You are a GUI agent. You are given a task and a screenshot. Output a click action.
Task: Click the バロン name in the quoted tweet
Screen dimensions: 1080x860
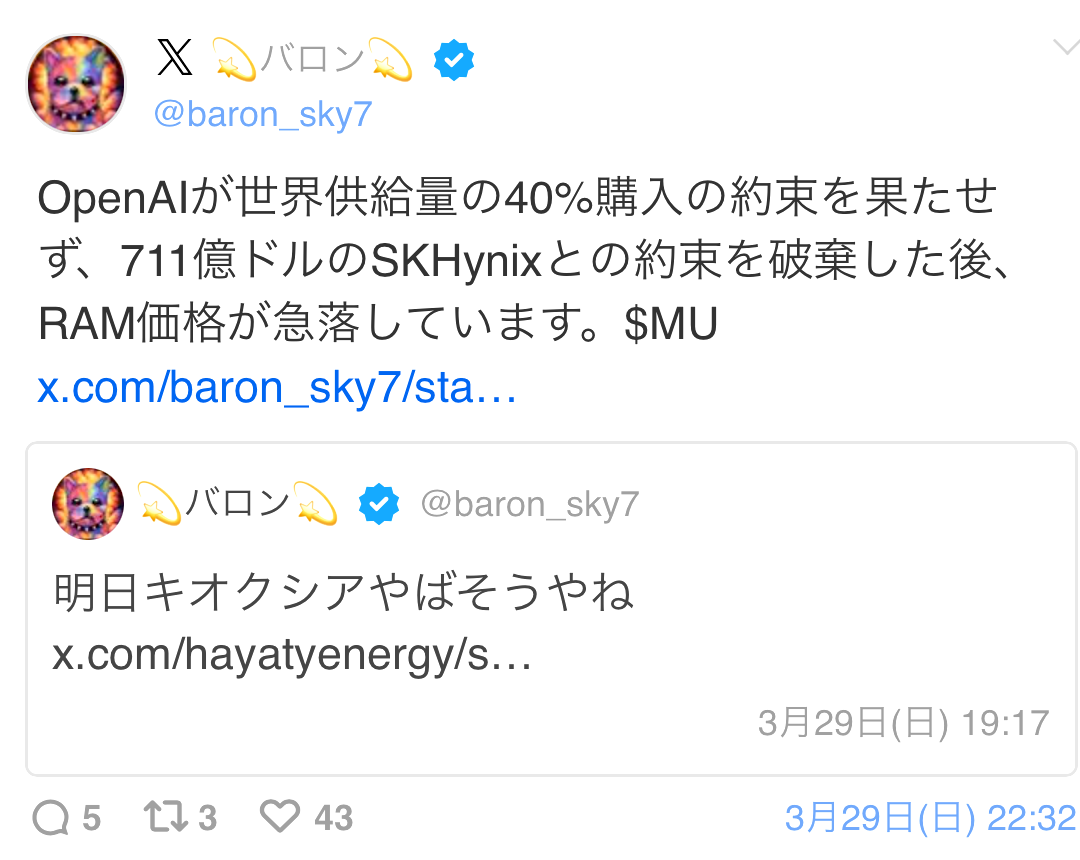237,503
